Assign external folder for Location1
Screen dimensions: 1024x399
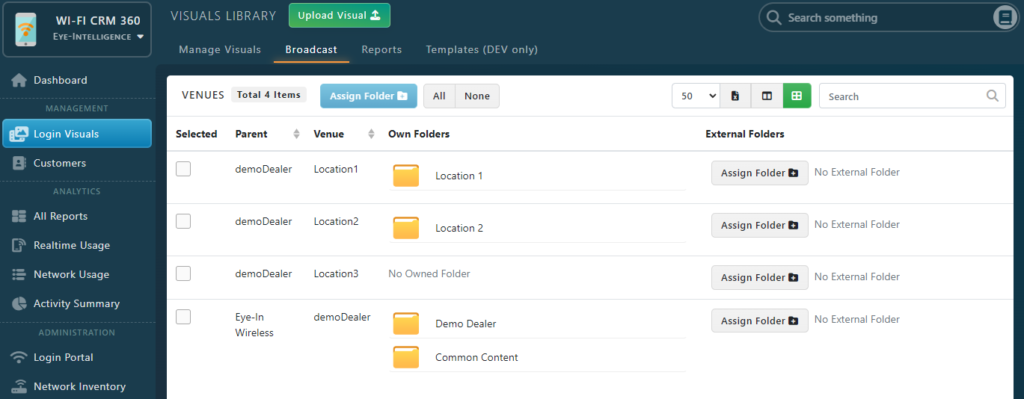click(x=760, y=173)
